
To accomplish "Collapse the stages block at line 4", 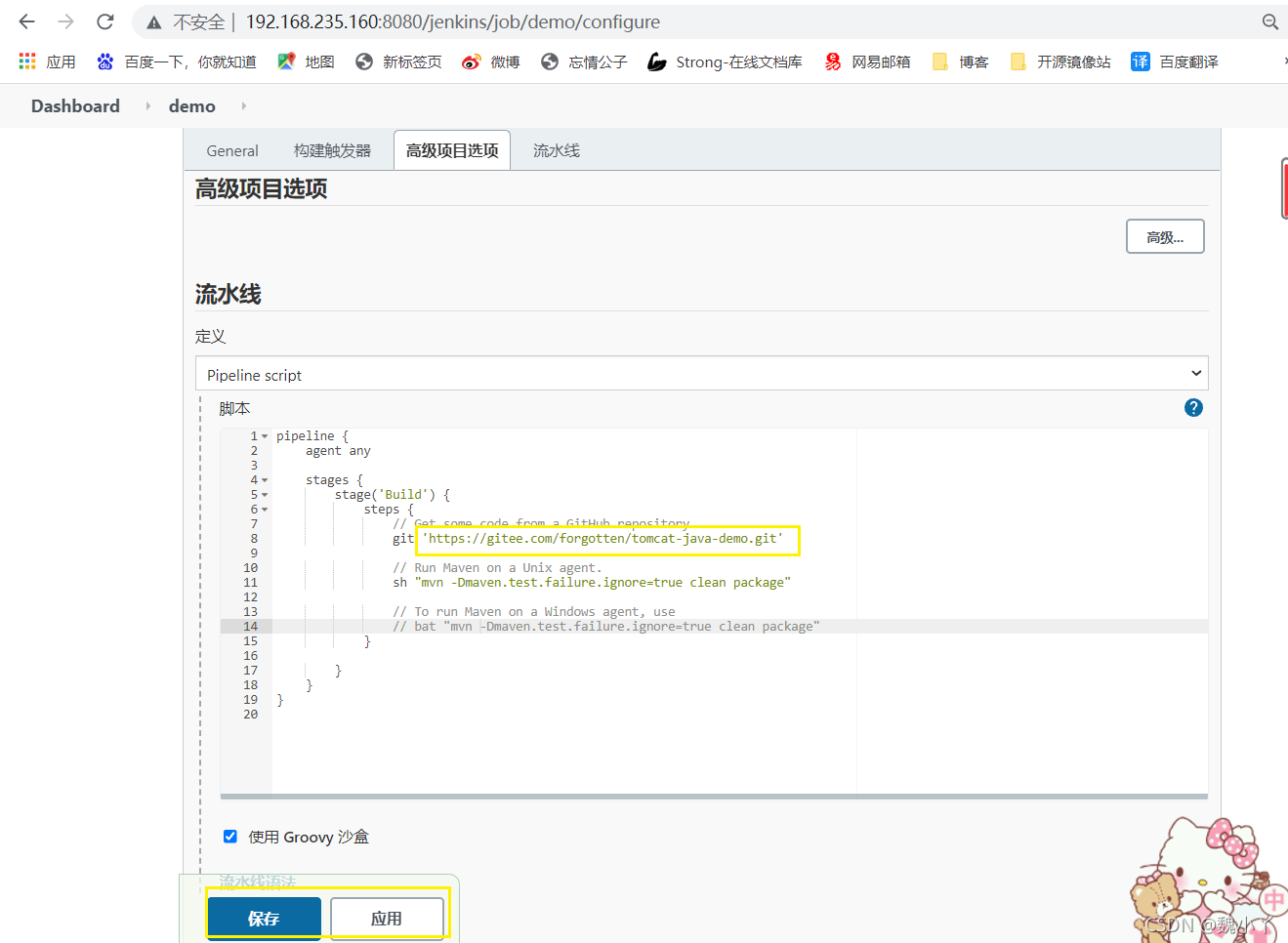I will (265, 480).
